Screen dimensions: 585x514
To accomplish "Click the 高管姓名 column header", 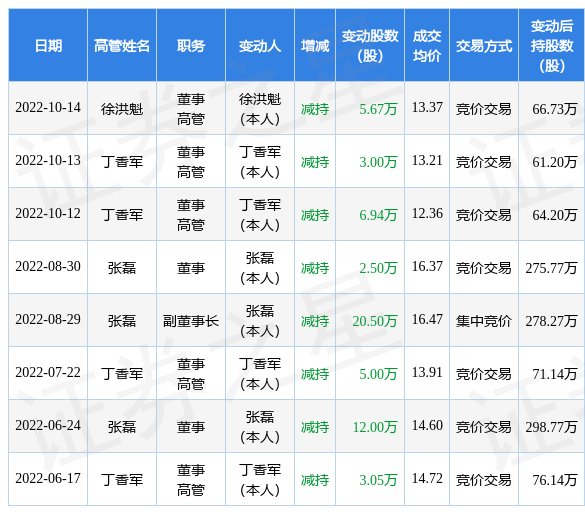I will 122,46.
